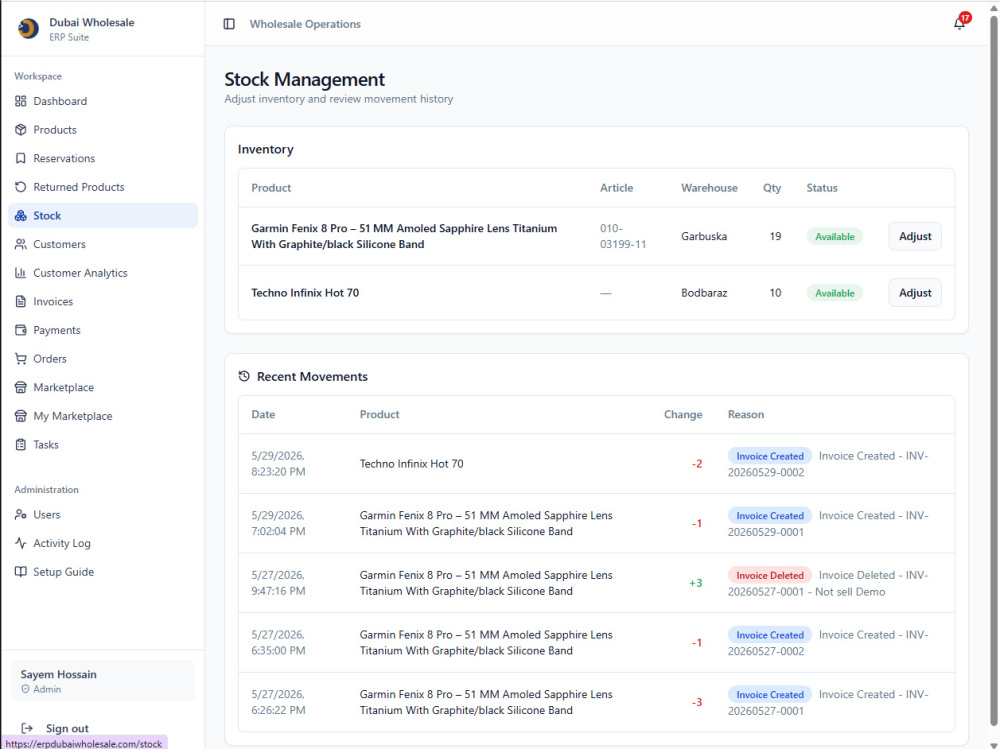Click the Invoice Deleted badge
The width and height of the screenshot is (1000, 749).
click(x=770, y=575)
